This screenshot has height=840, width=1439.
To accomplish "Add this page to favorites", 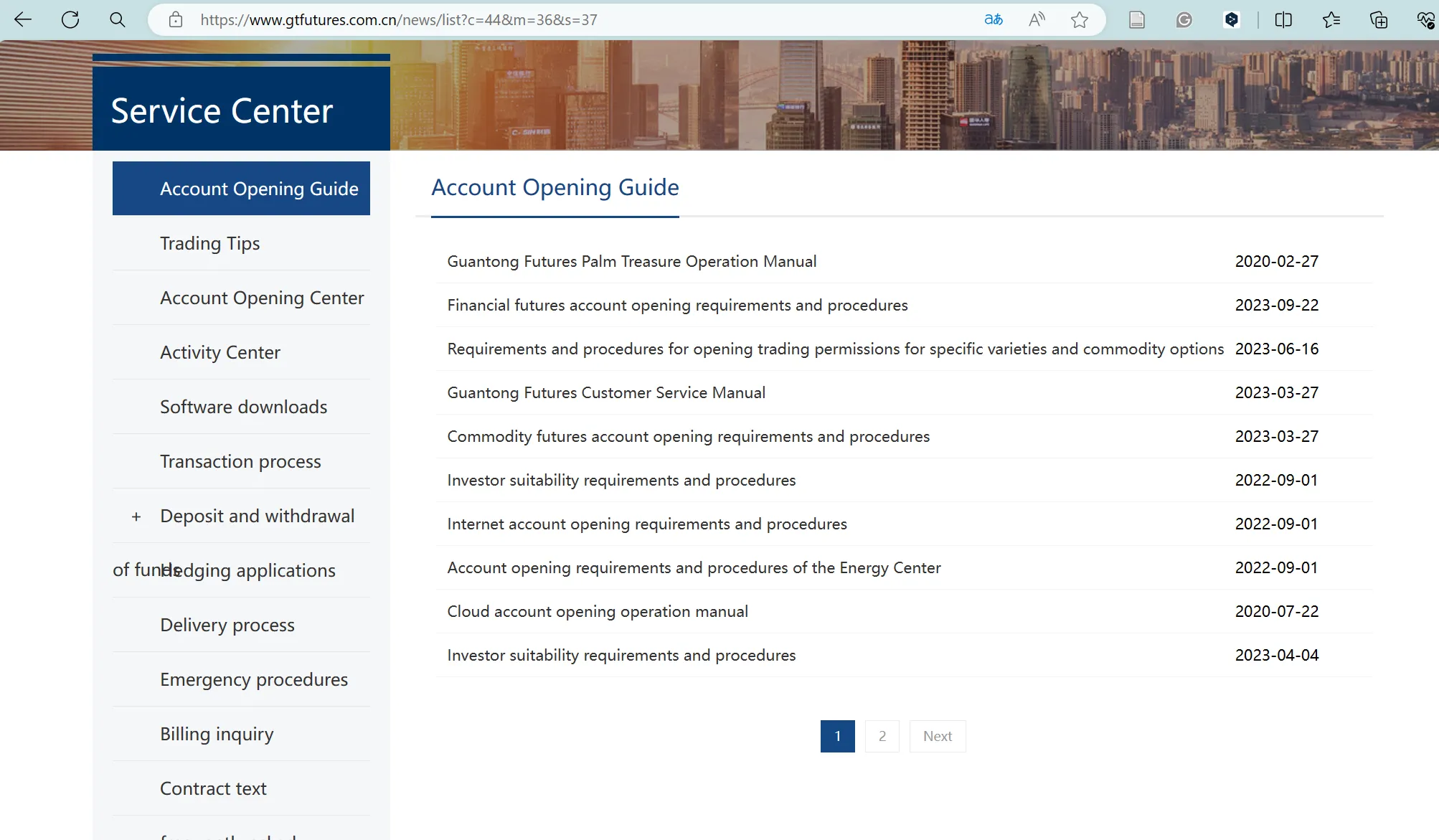I will [x=1080, y=19].
